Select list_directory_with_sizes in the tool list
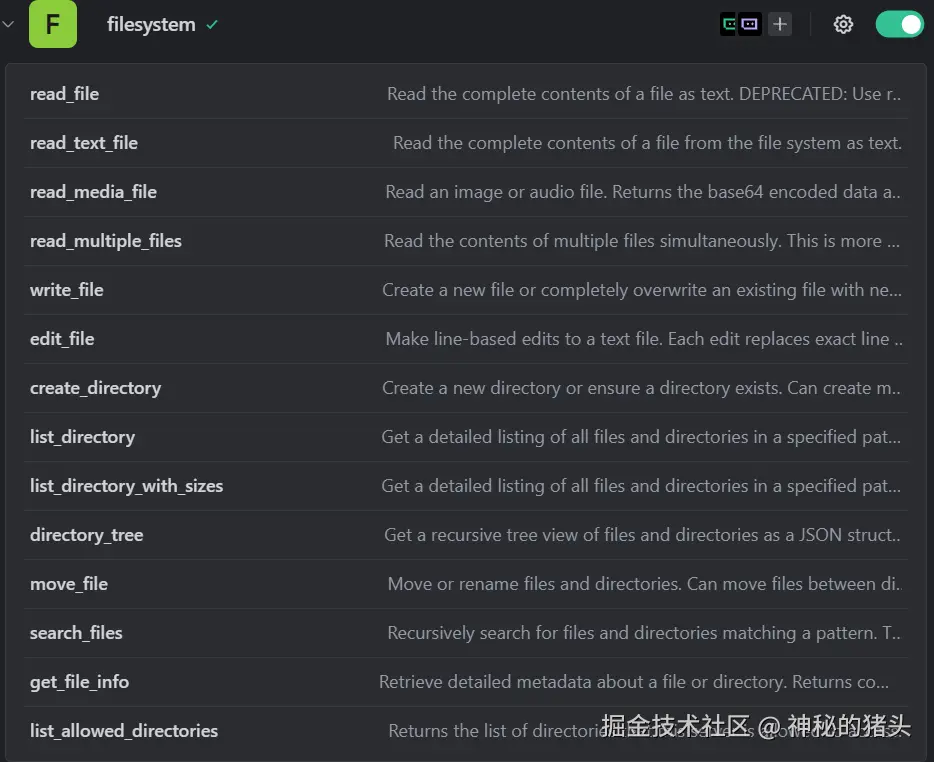Viewport: 934px width, 762px height. click(126, 486)
